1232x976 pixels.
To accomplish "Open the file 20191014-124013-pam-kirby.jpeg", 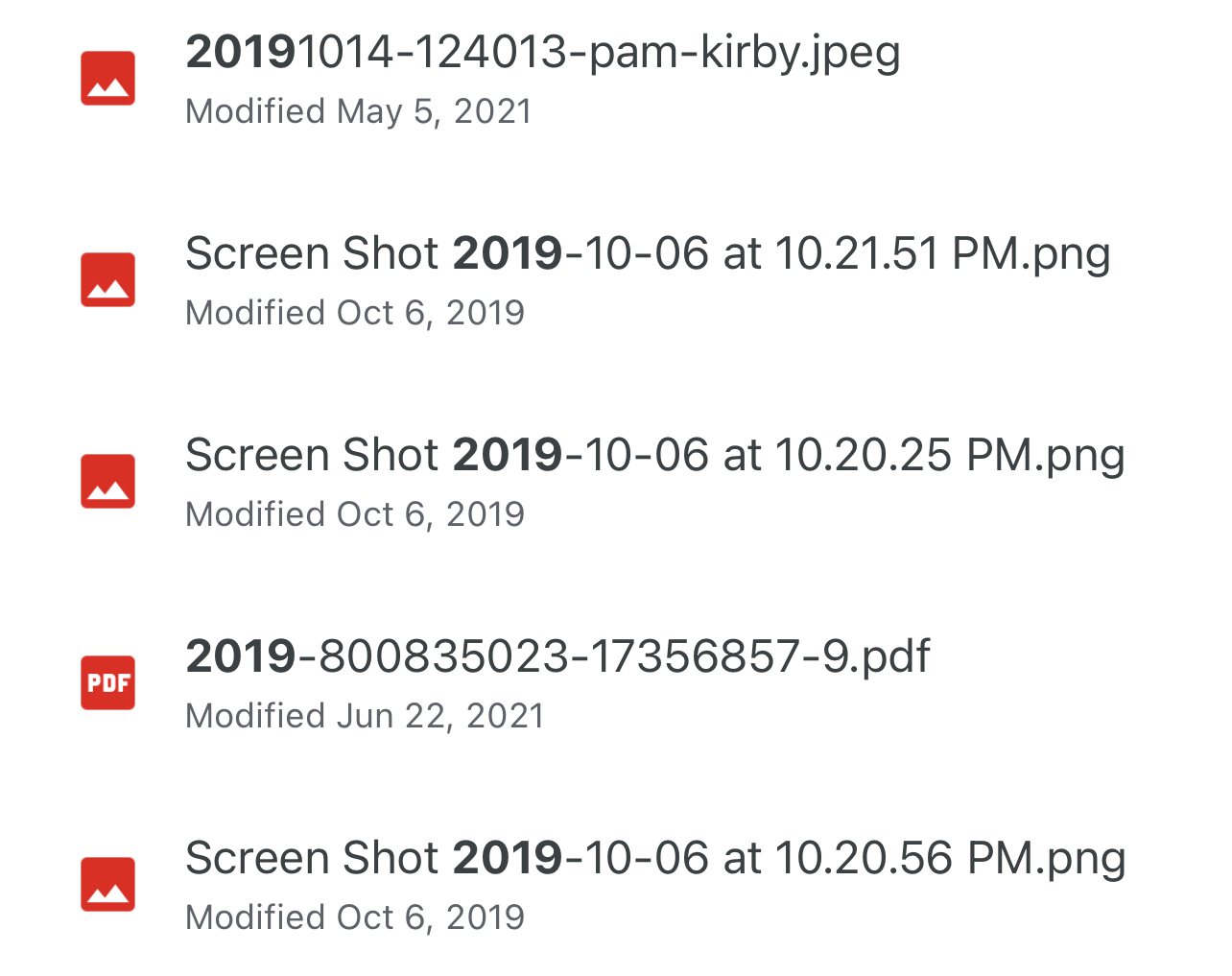I will [x=542, y=52].
